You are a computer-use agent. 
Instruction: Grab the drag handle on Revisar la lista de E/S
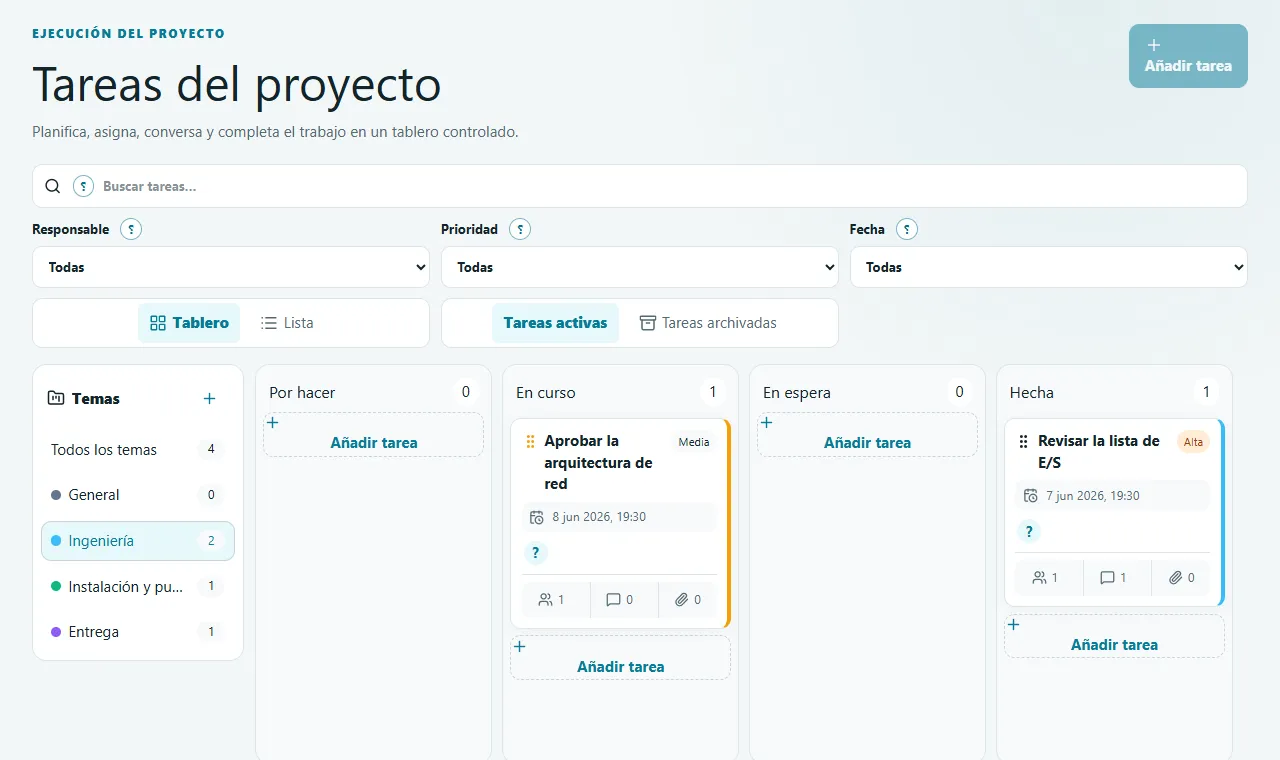[x=1023, y=441]
